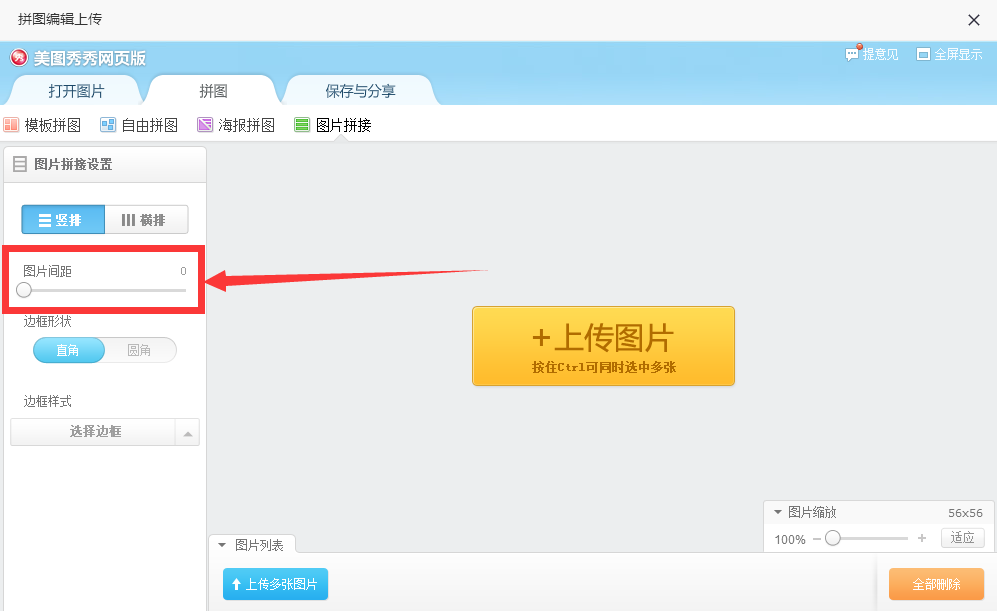
Task: Click the 模板拼图 template collage icon
Action: (12, 125)
